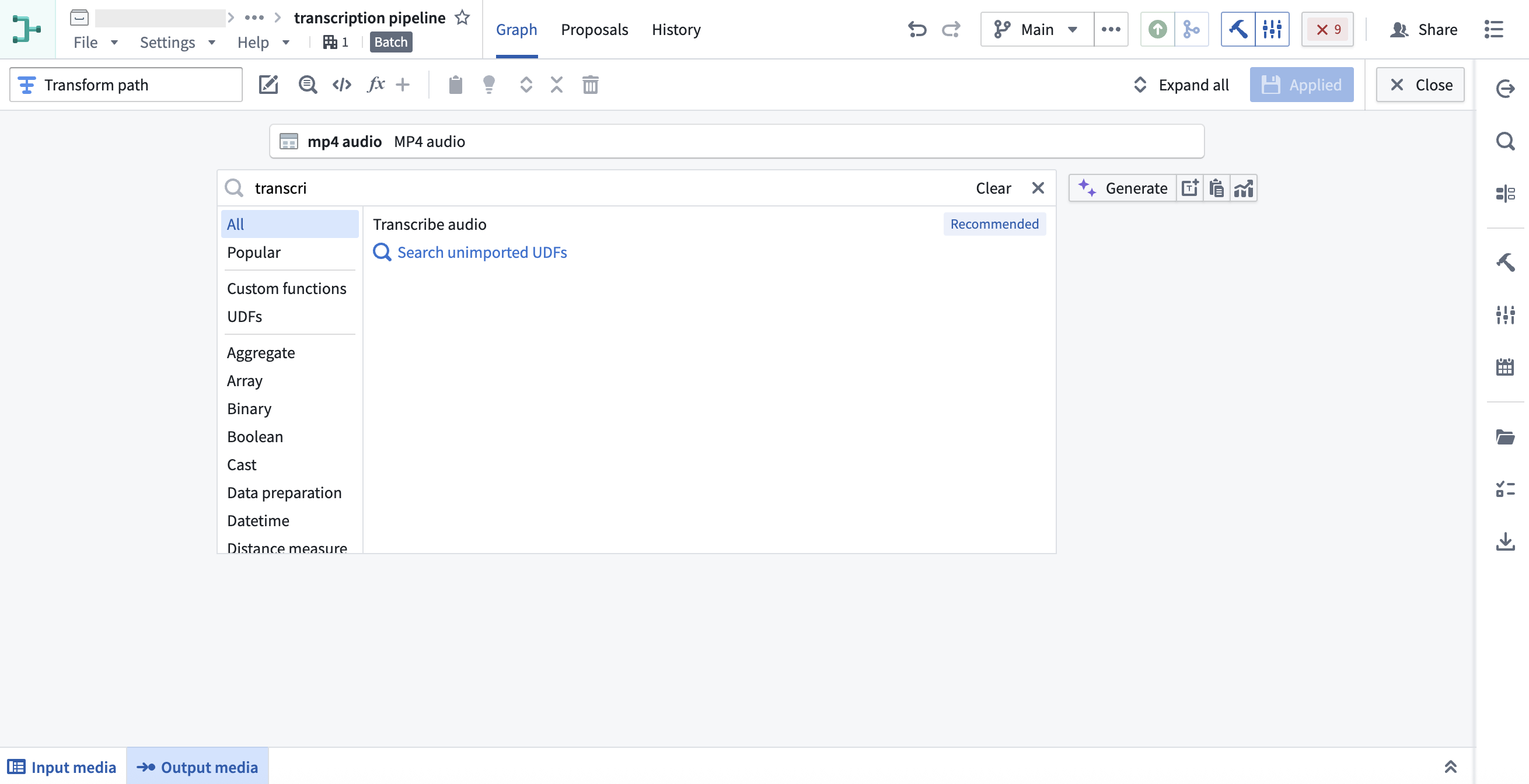Open the Settings menu dropdown

pyautogui.click(x=177, y=42)
